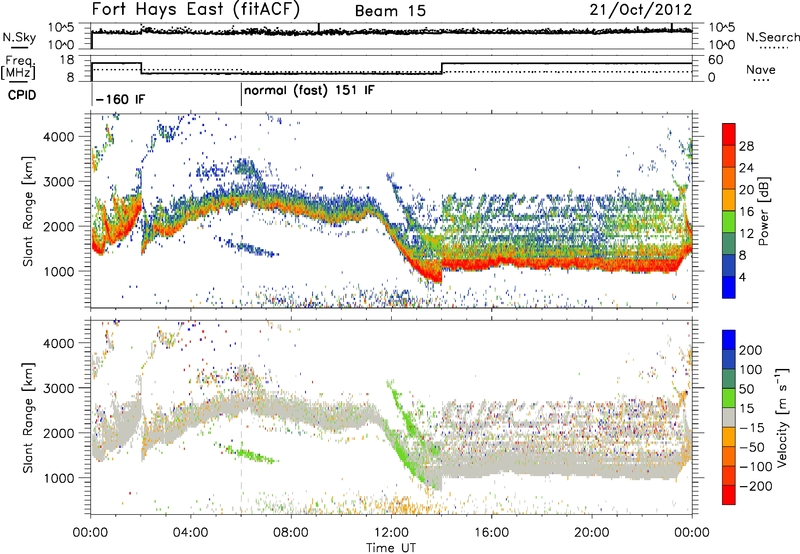Click the Power colorbar tick '28'

(x=746, y=146)
